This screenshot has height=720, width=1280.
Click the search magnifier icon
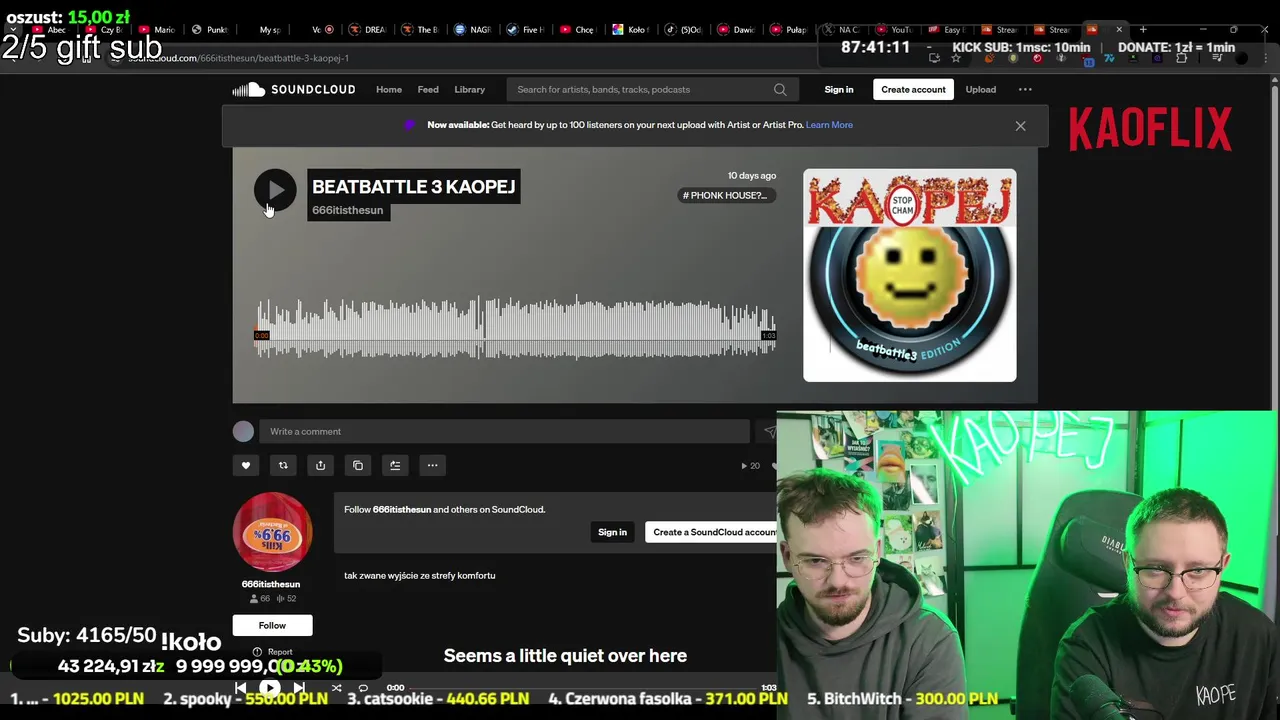pos(780,89)
